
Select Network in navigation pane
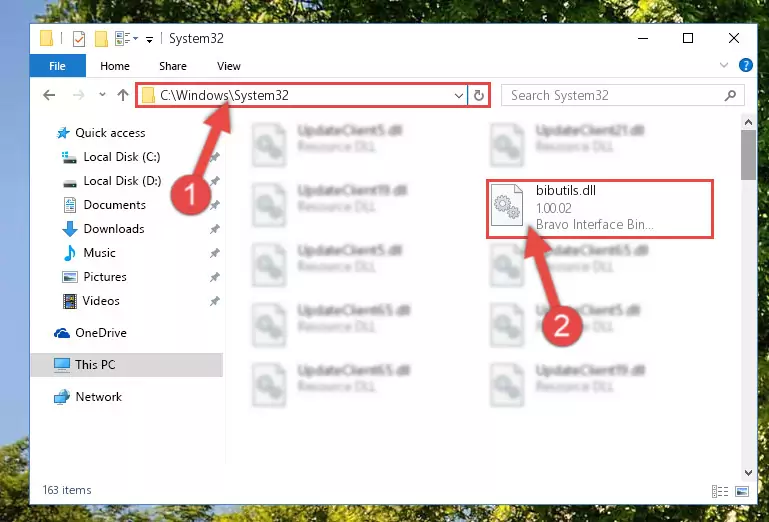pyautogui.click(x=99, y=397)
